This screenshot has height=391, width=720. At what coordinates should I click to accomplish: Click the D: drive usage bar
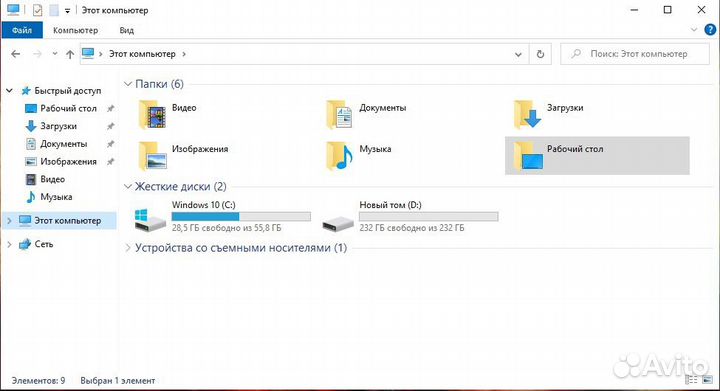point(429,217)
